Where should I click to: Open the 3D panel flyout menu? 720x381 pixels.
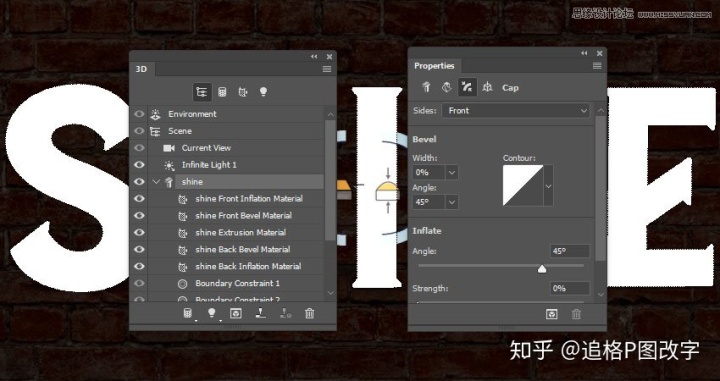click(327, 69)
